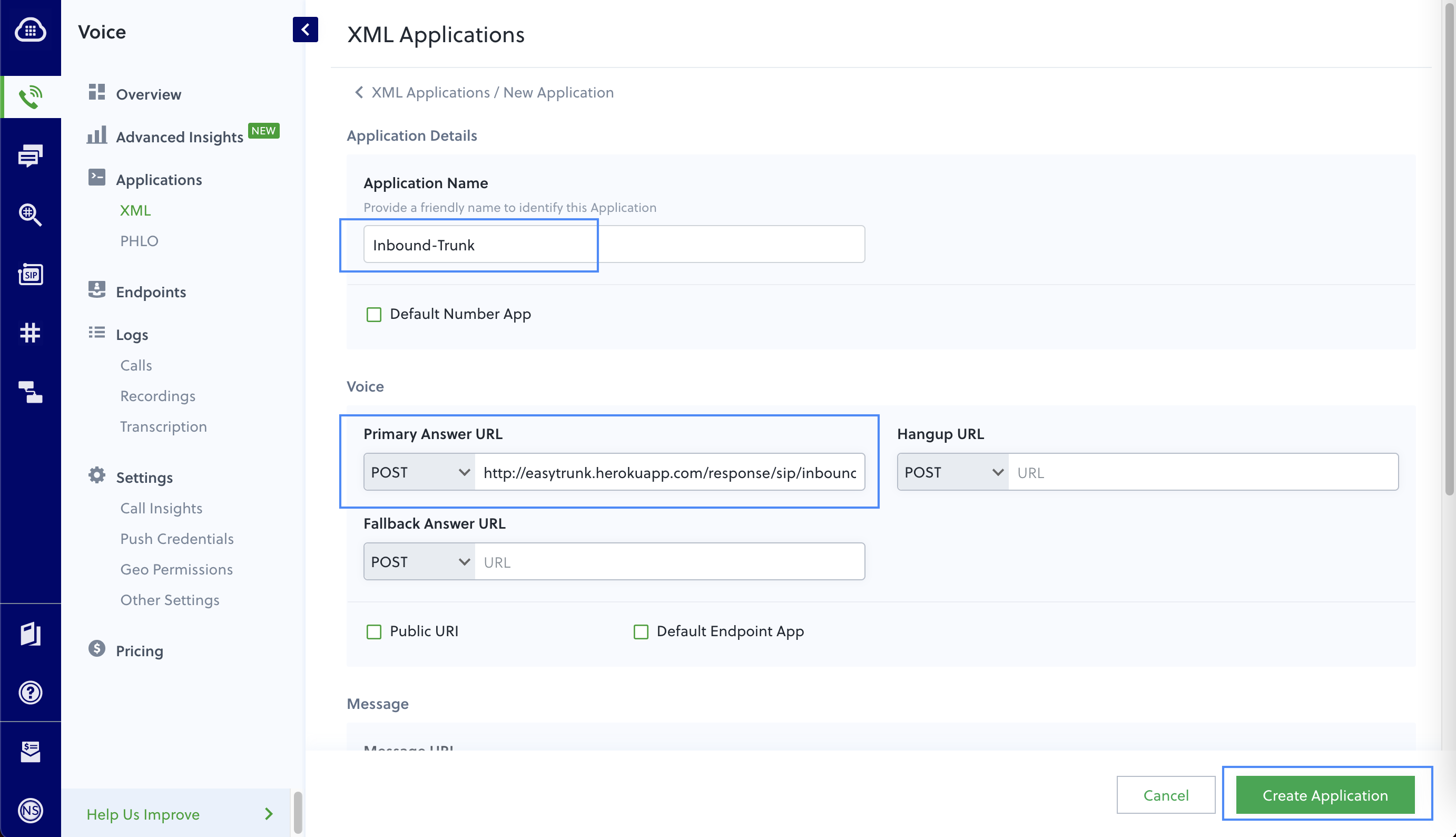Open Other Settings item

pos(170,600)
